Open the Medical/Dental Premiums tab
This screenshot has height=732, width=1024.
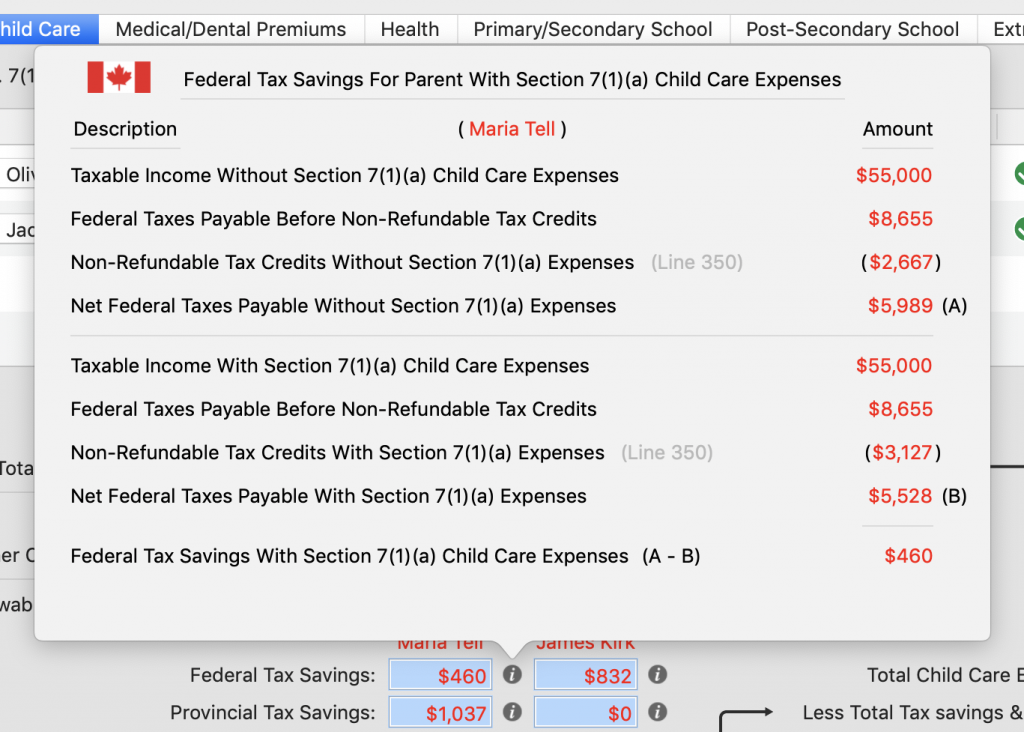coord(231,29)
